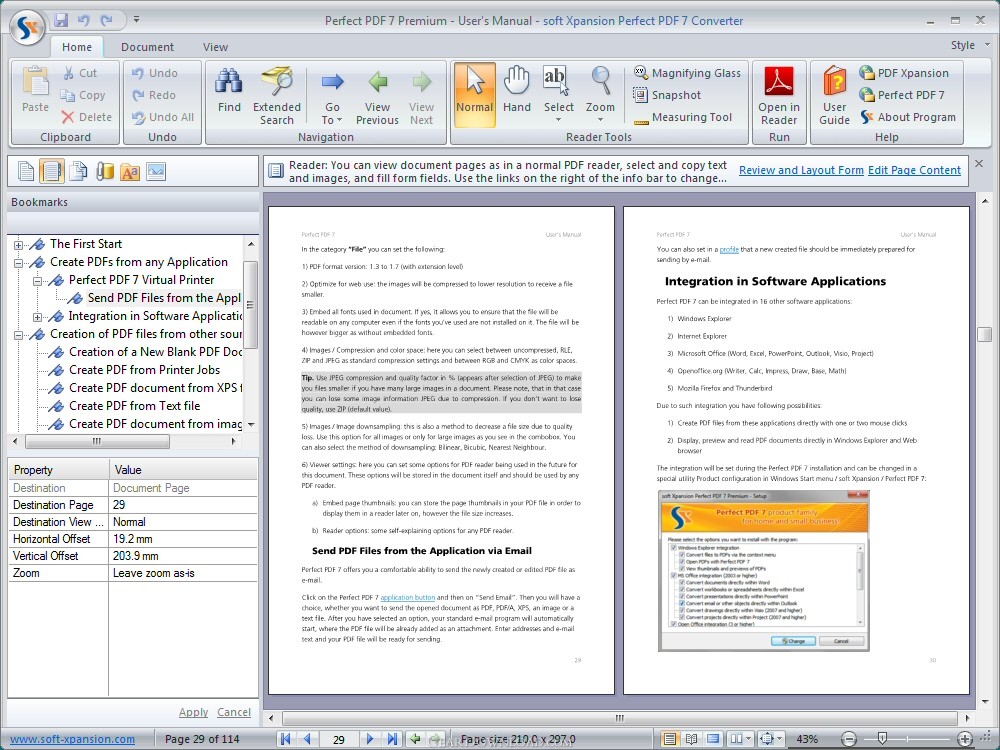1000x750 pixels.
Task: Zoom in using the plus button
Action: point(965,739)
